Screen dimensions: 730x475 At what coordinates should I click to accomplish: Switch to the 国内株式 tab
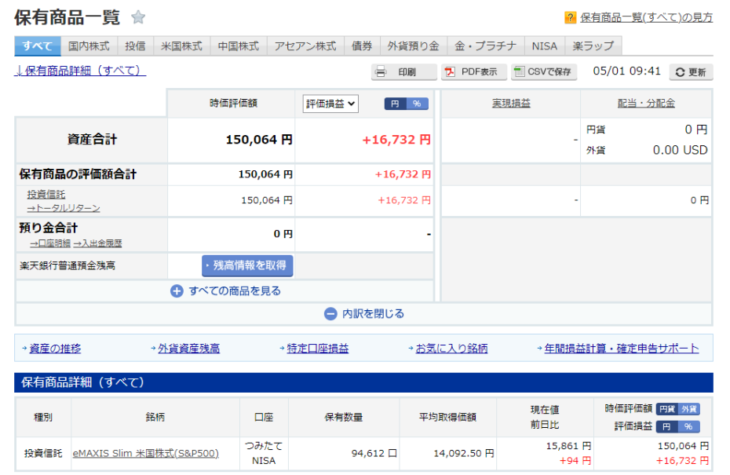click(89, 46)
